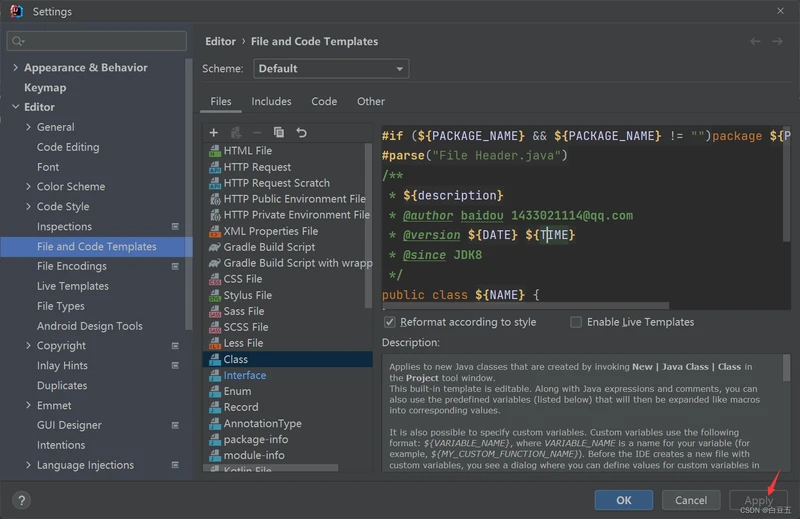
Task: Select the Gradle Build Script file icon
Action: 214,247
